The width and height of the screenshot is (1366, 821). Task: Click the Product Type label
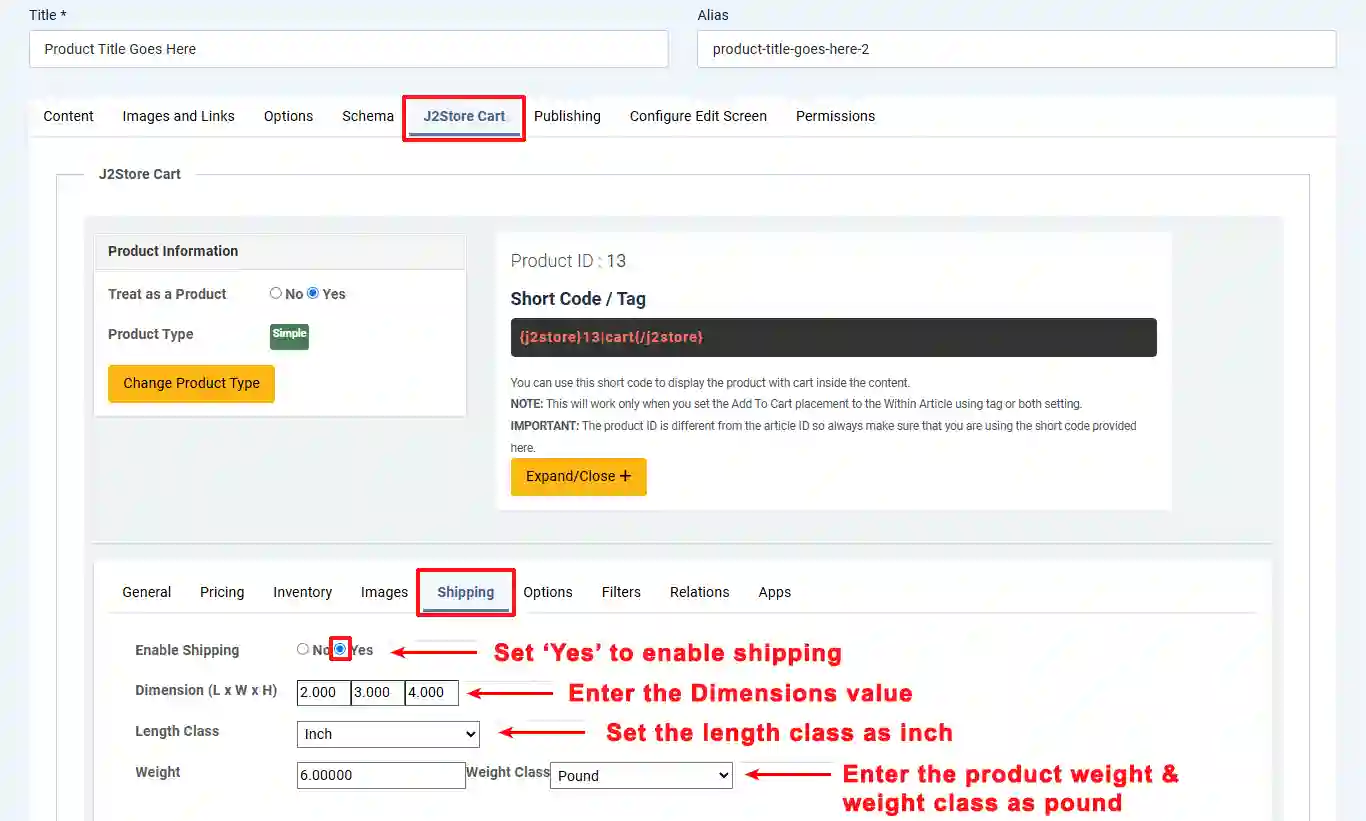pos(151,334)
